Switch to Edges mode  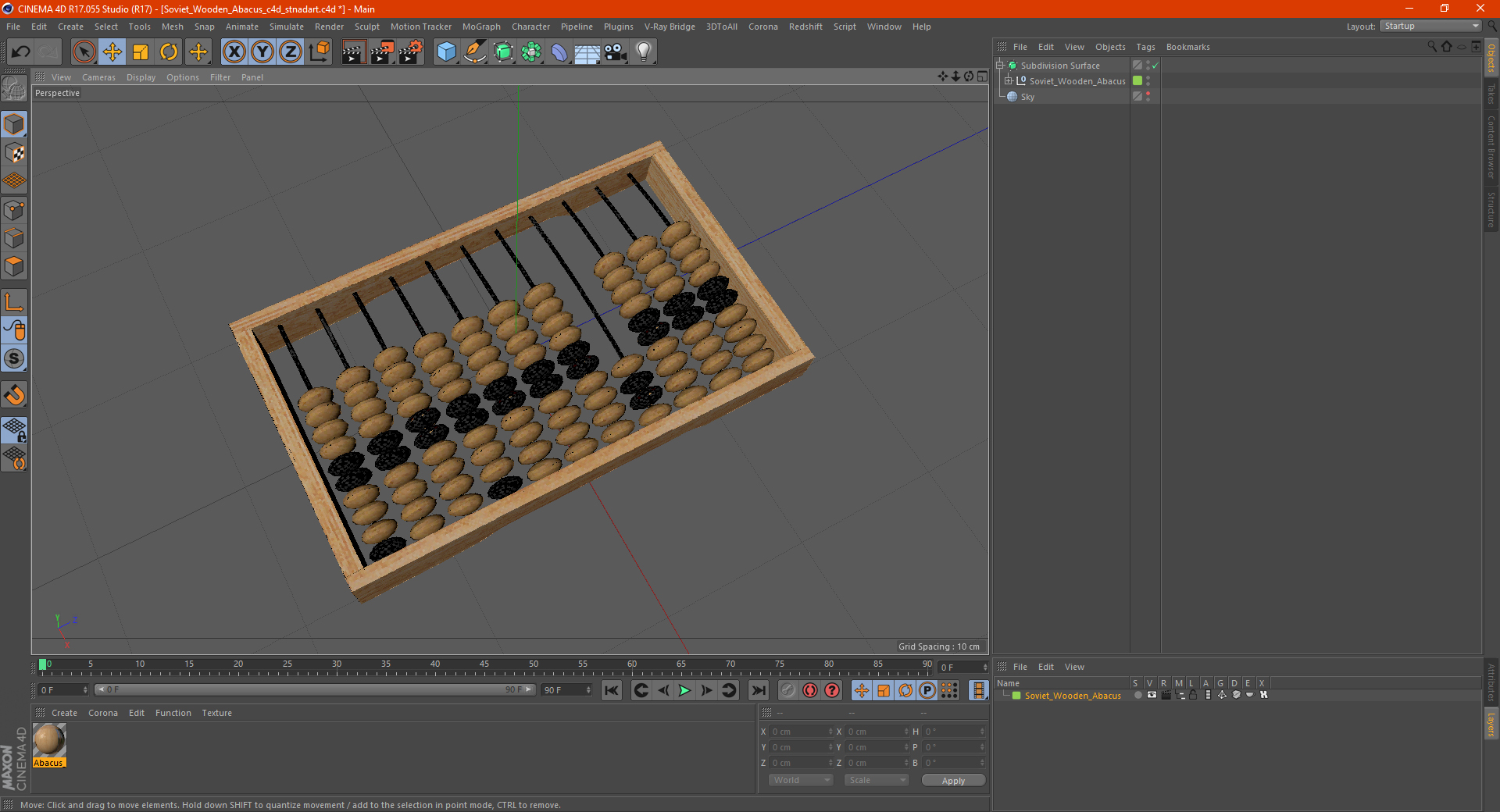coord(14,238)
